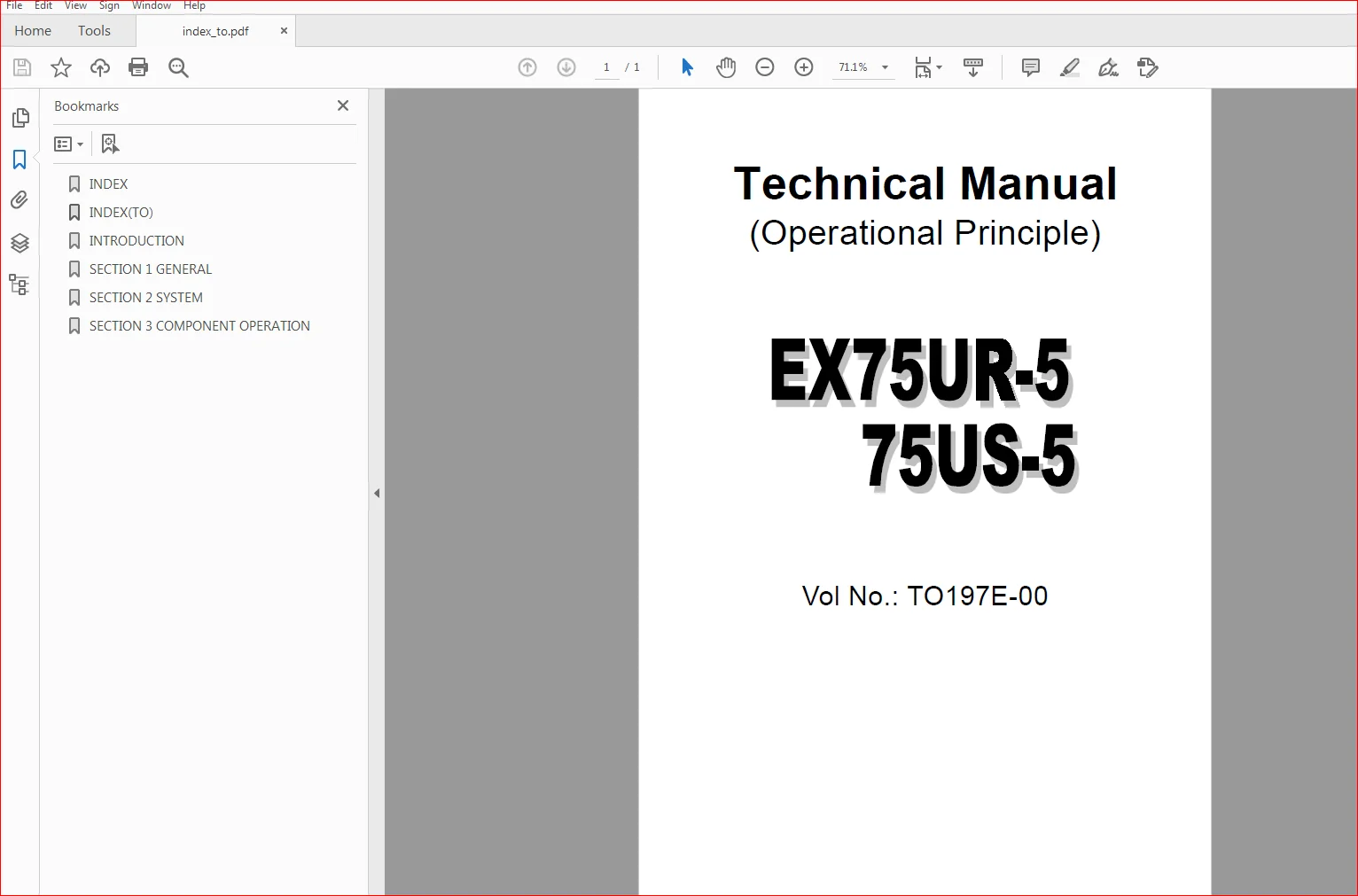The image size is (1358, 896).
Task: Close the Bookmarks panel
Action: 343,105
